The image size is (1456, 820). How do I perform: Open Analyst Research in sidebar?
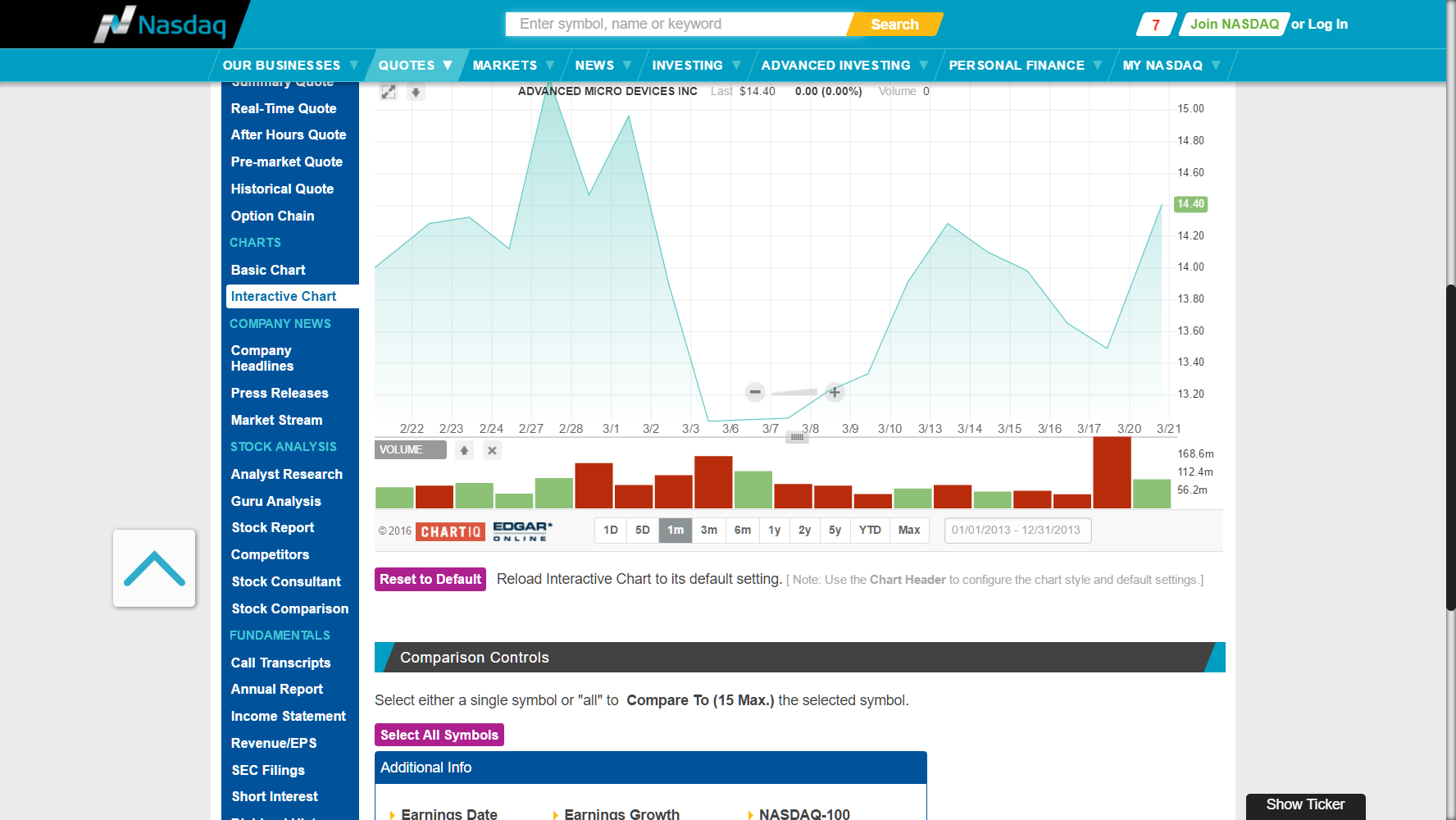(287, 474)
